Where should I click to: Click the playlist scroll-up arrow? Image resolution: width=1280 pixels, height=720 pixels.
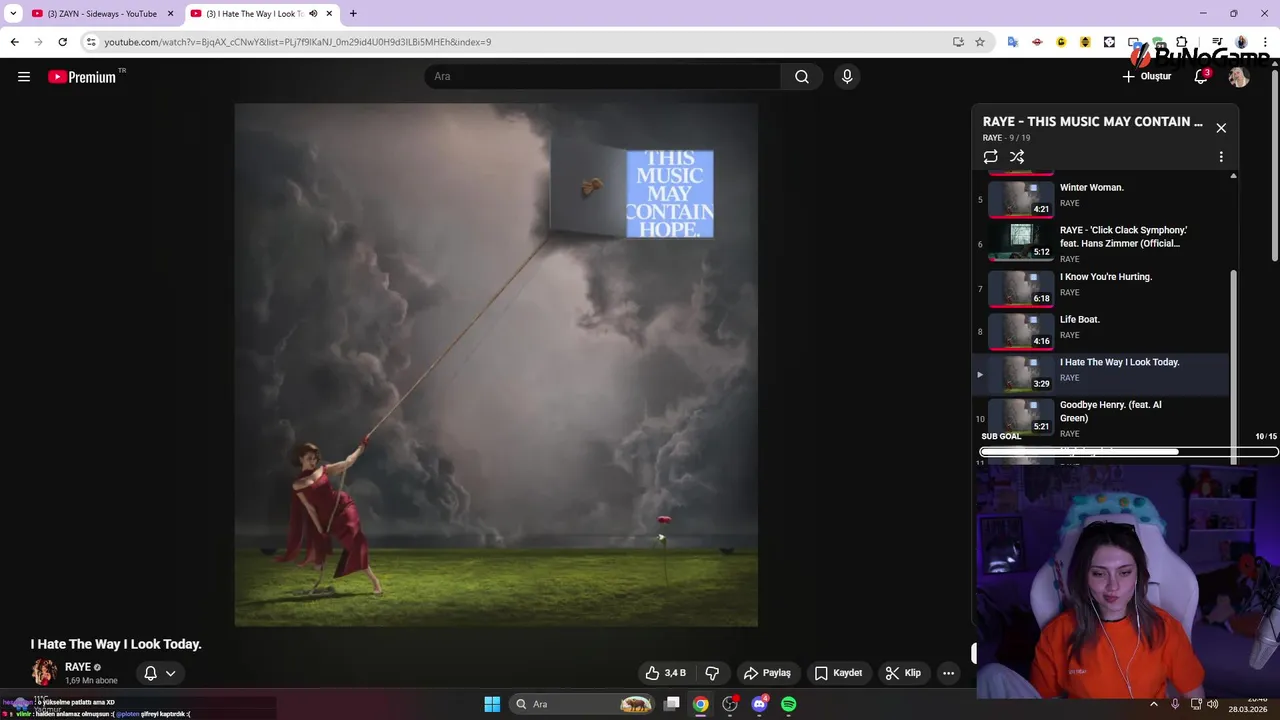pos(1233,176)
